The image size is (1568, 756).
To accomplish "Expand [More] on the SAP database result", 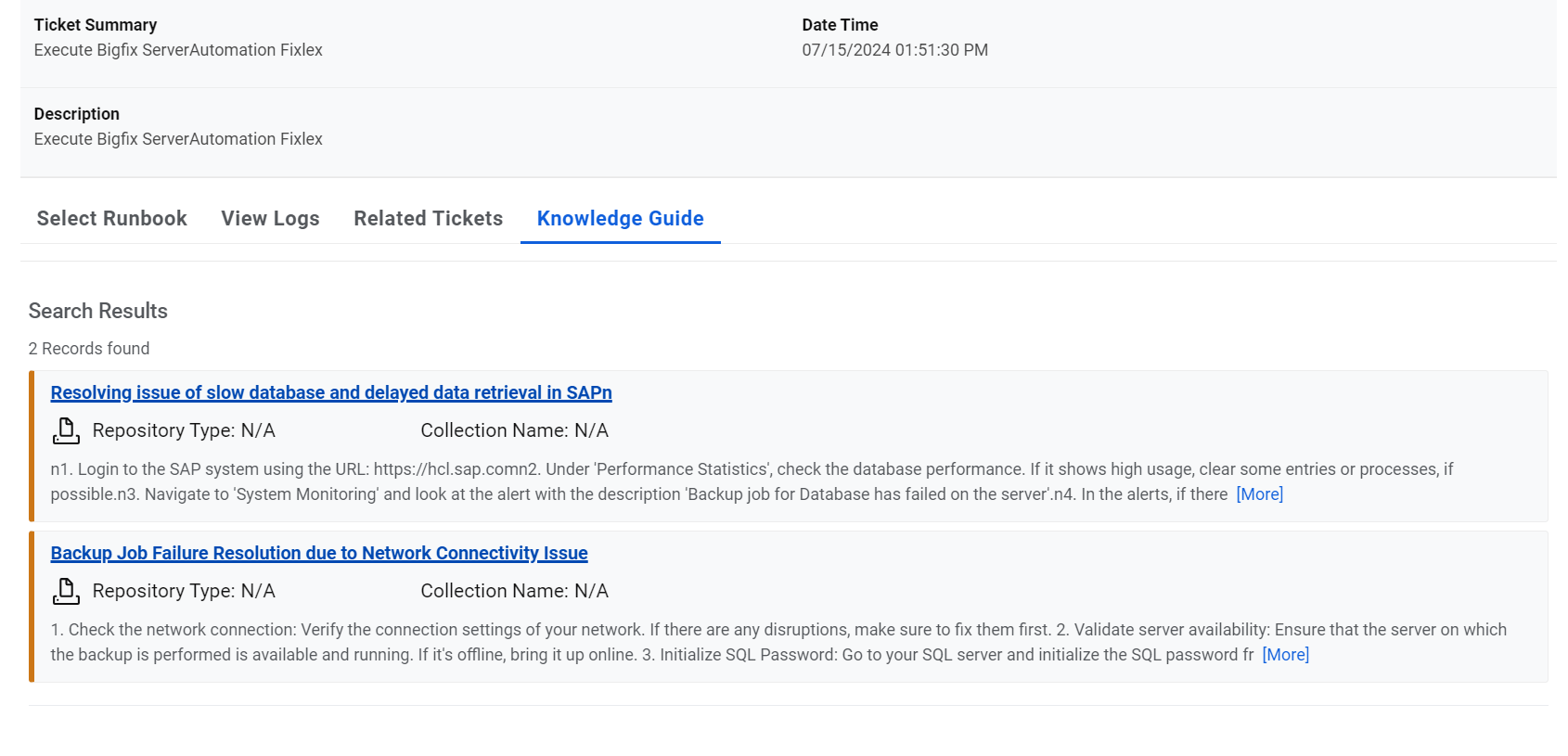I will click(1259, 494).
